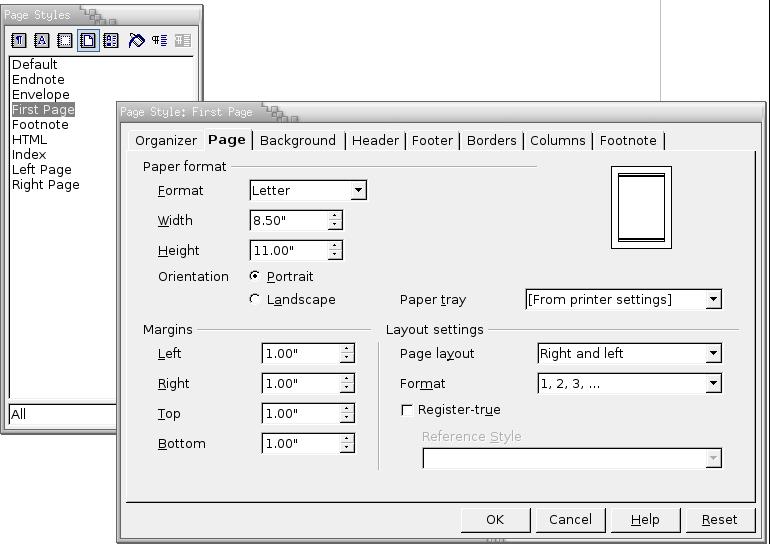Open the paper Format dropdown showing Letter
Screen dimensions: 770x544
pos(358,191)
